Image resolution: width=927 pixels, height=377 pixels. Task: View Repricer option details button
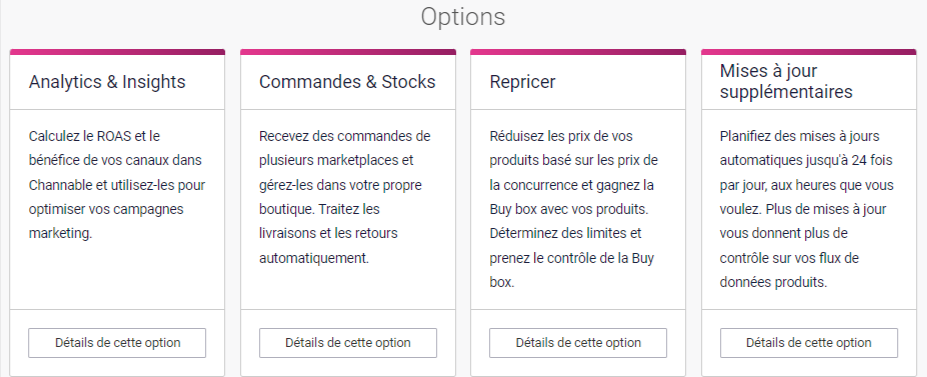(578, 343)
